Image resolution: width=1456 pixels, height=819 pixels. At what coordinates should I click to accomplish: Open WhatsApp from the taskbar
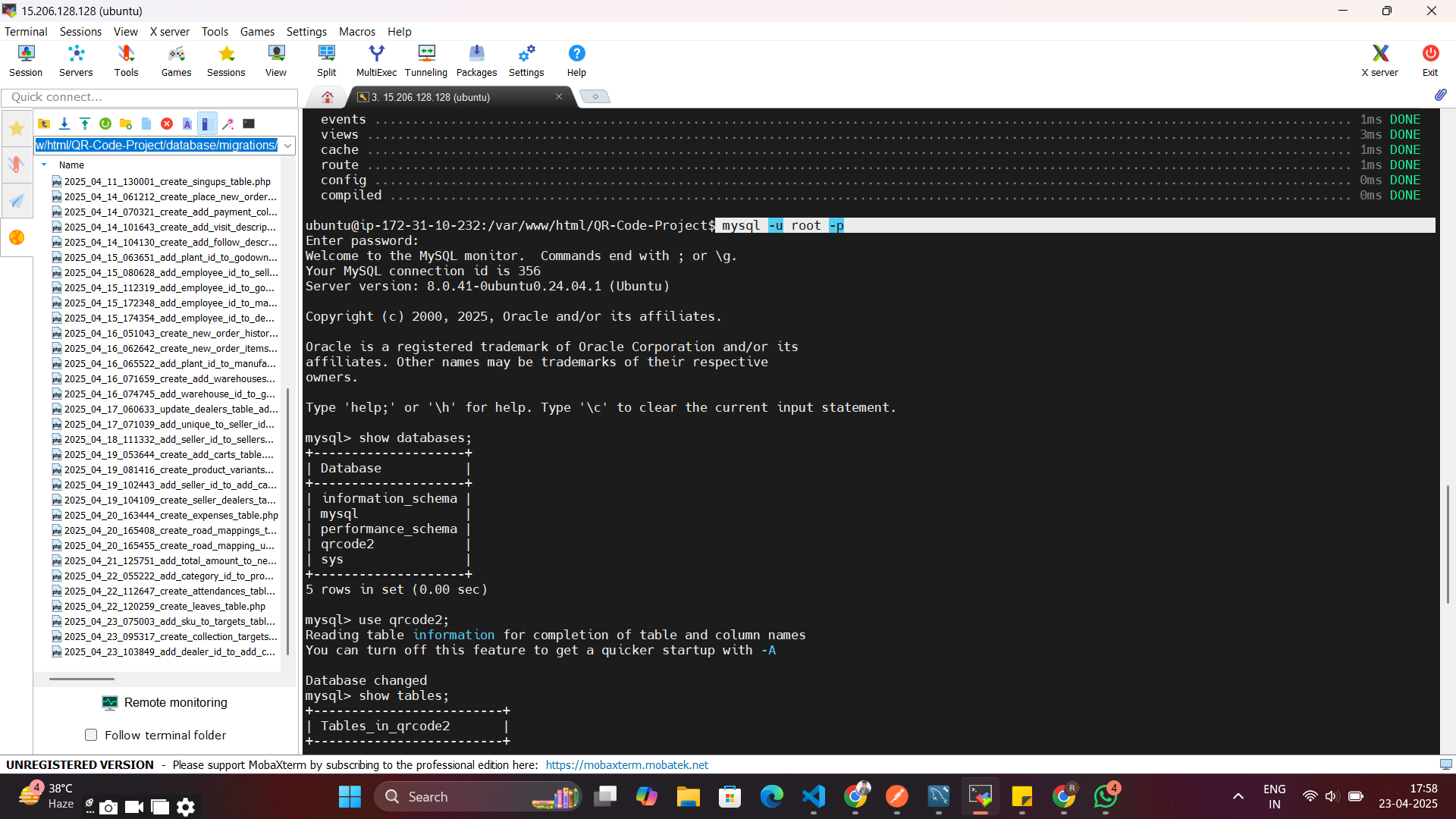[1106, 796]
